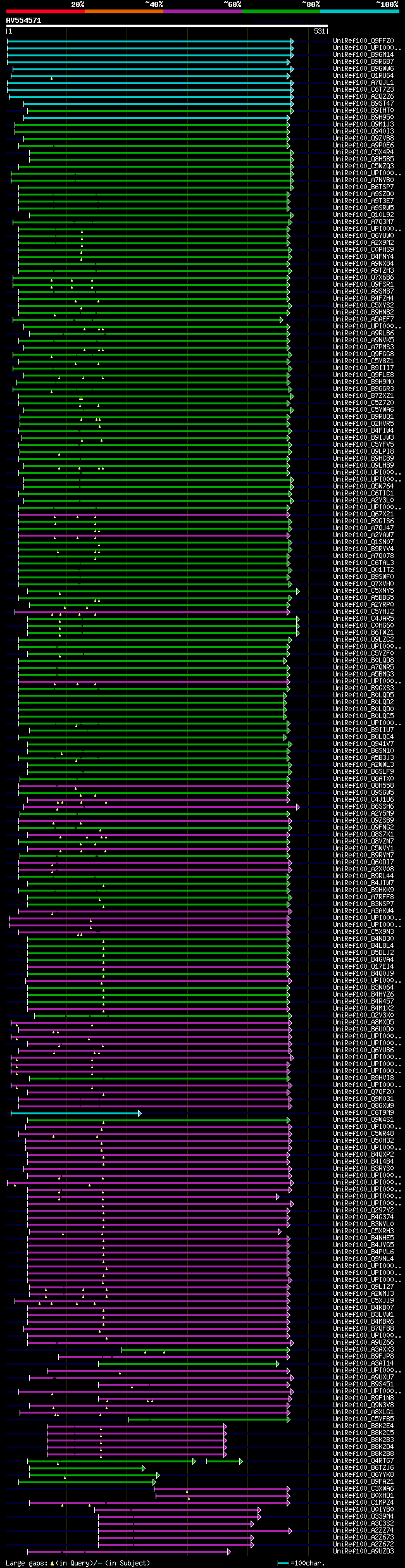Open hit UniRef100_C6T723
Image resolution: width=405 pixels, height=1568 pixels.
tap(363, 90)
